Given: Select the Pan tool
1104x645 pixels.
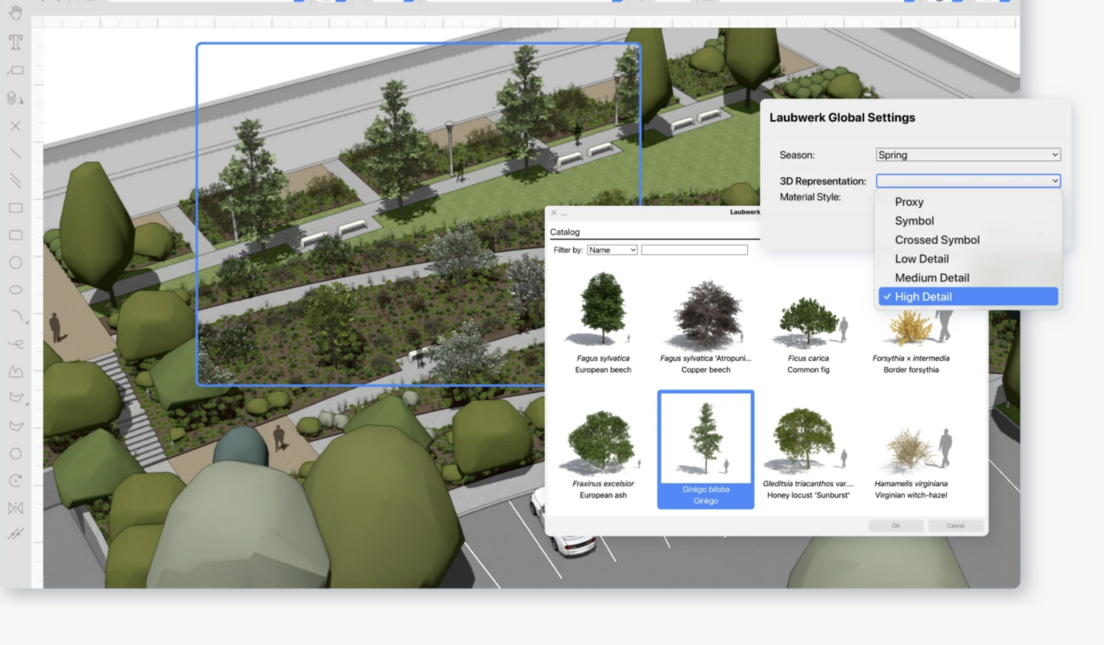Looking at the screenshot, I should coord(15,15).
